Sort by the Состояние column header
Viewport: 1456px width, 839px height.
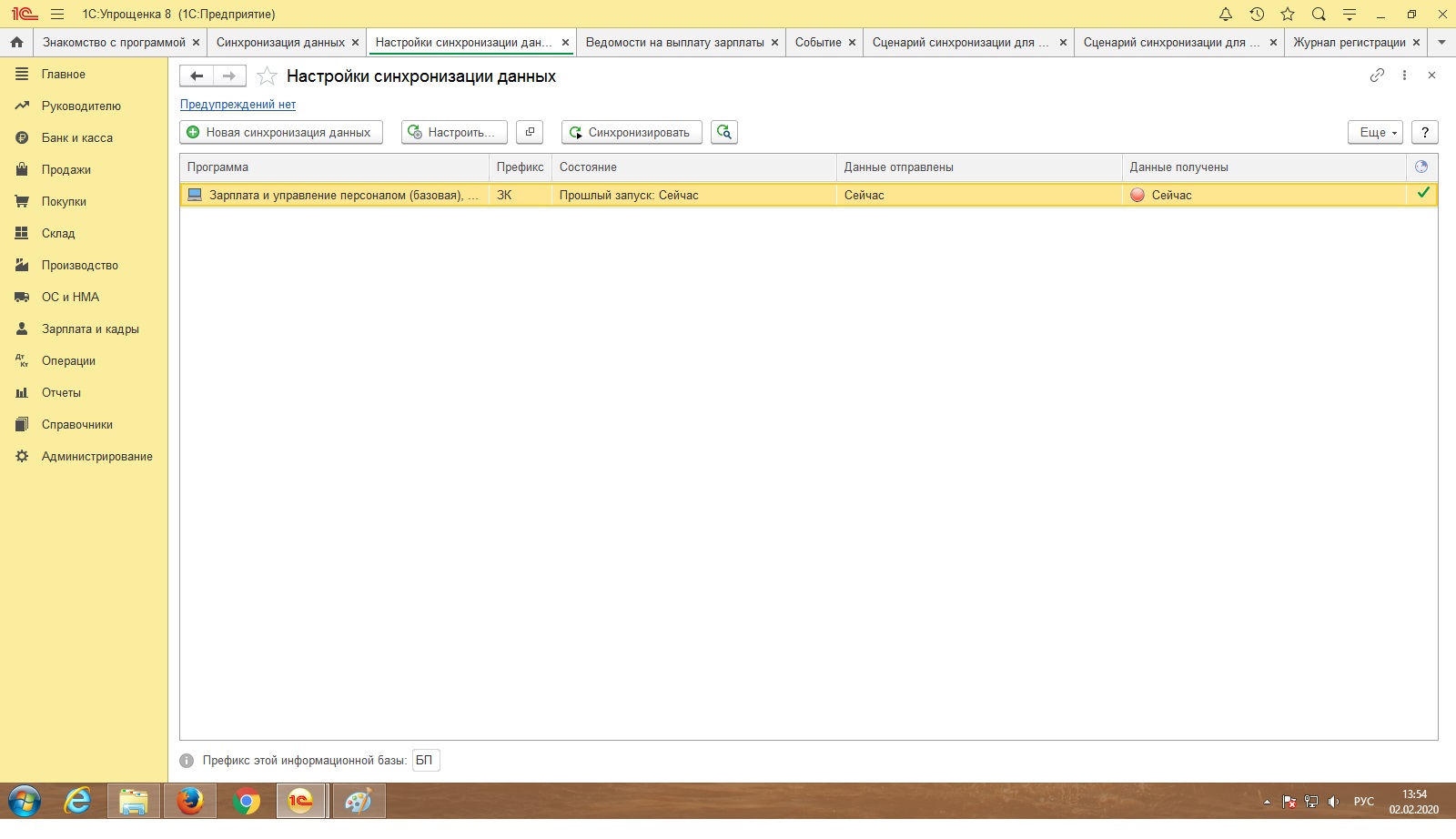click(x=694, y=167)
